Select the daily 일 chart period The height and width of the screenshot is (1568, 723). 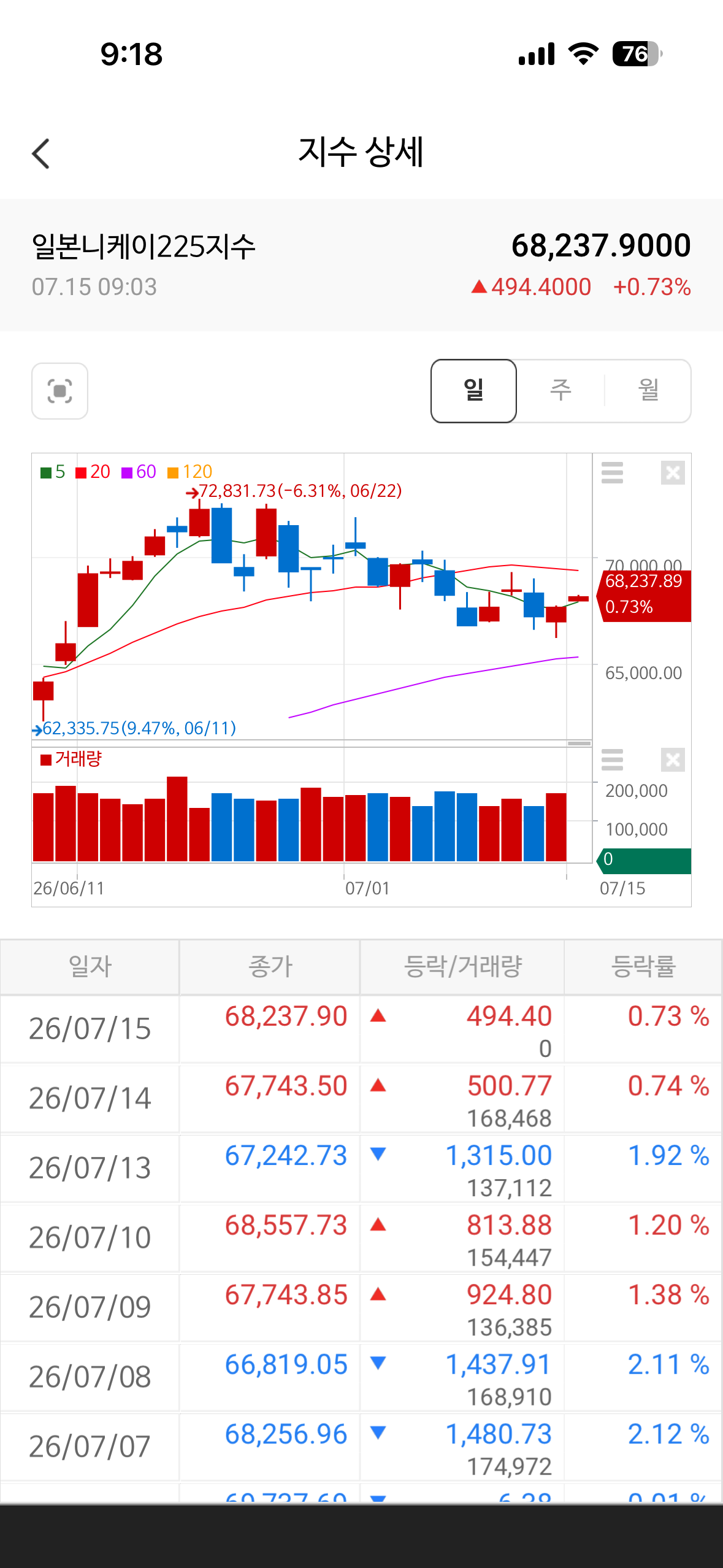(x=473, y=391)
